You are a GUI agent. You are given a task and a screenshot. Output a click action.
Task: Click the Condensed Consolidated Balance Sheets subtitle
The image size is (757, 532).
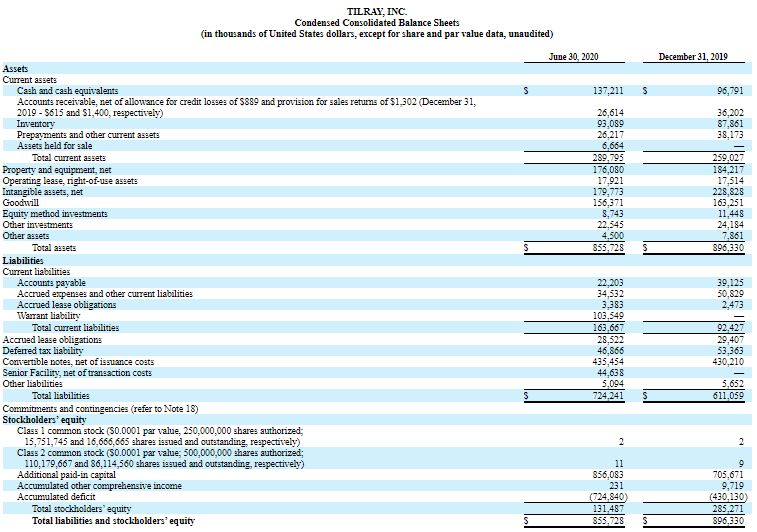click(378, 21)
